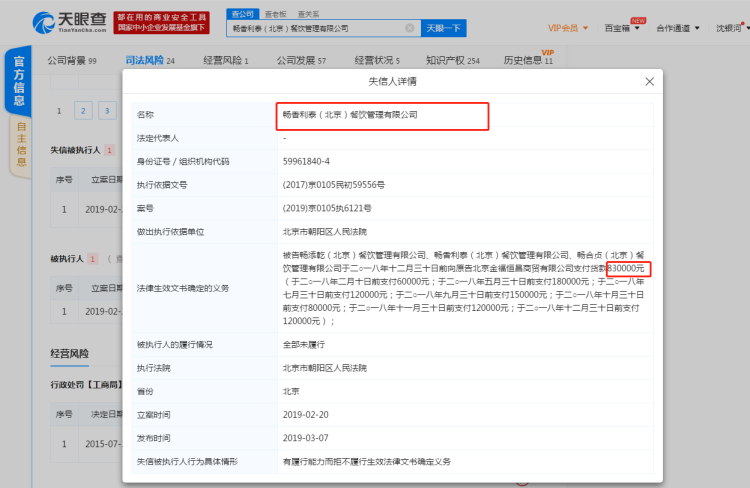Clear the search box with the X icon

pos(410,28)
